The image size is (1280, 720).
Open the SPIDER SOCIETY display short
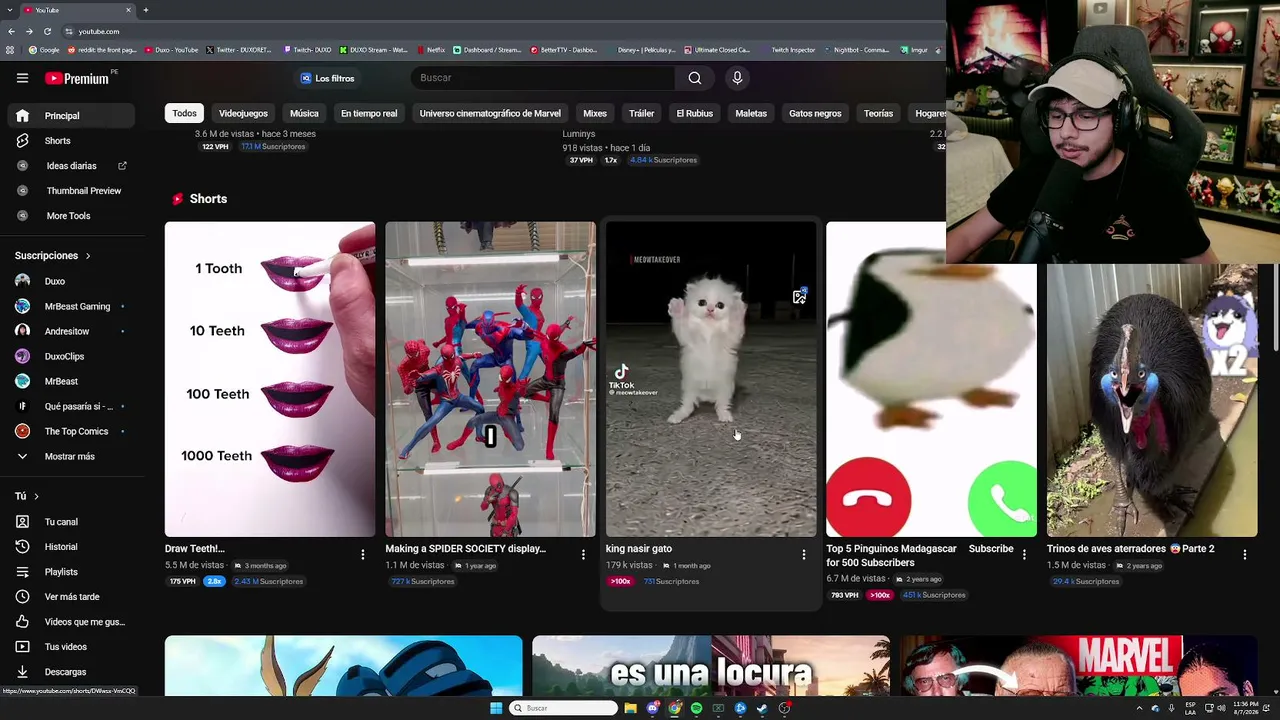pyautogui.click(x=490, y=379)
